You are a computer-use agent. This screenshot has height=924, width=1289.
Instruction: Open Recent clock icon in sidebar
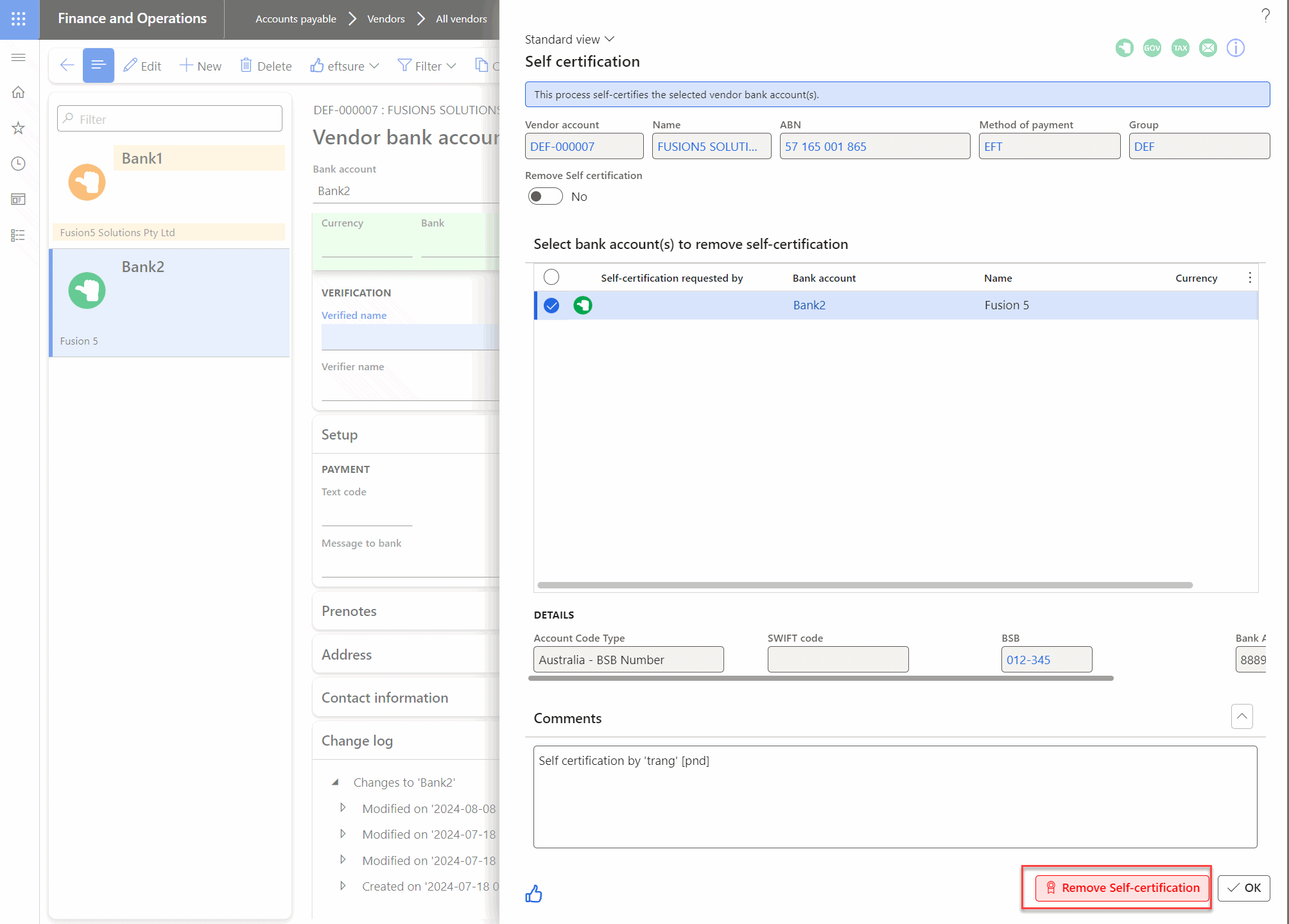[x=19, y=164]
